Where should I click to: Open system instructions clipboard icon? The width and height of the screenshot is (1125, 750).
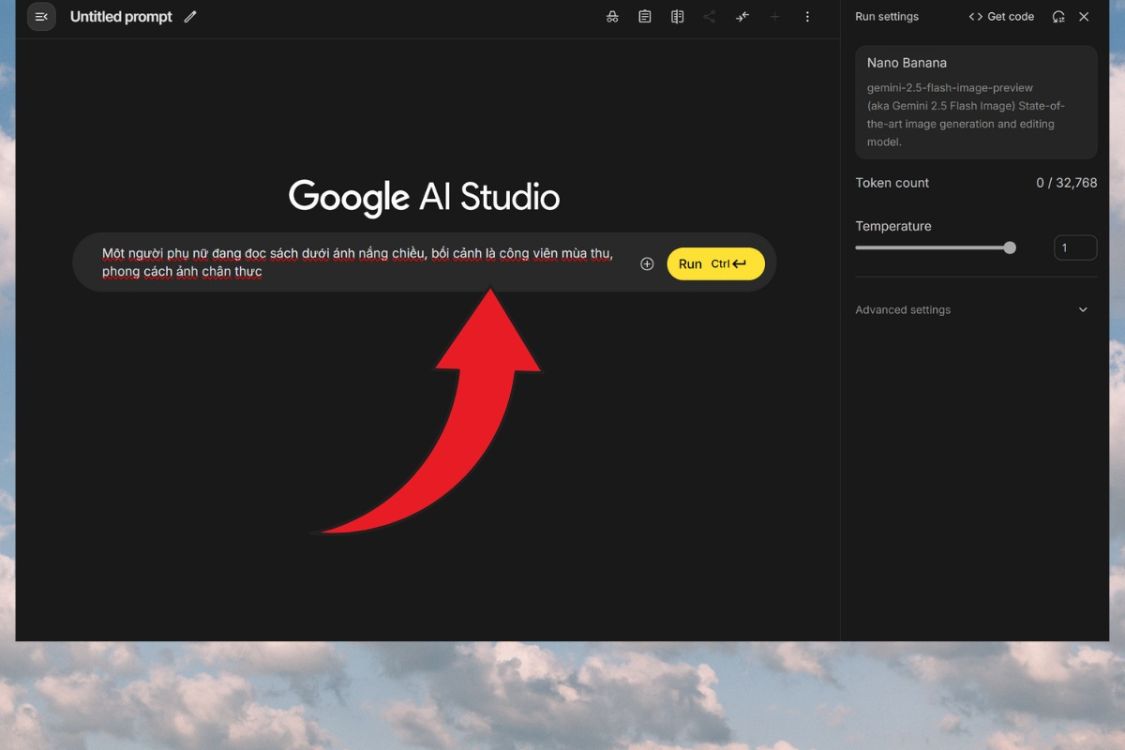pos(645,17)
